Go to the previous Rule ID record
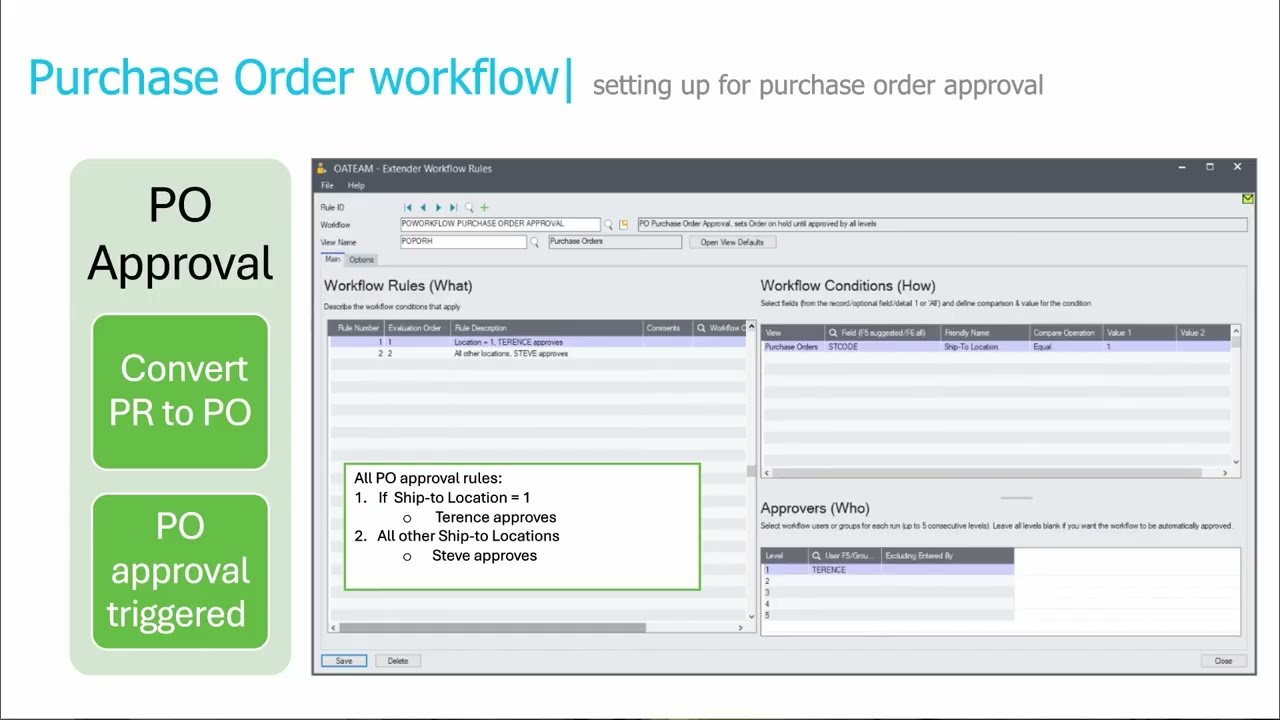The height and width of the screenshot is (720, 1280). [423, 207]
